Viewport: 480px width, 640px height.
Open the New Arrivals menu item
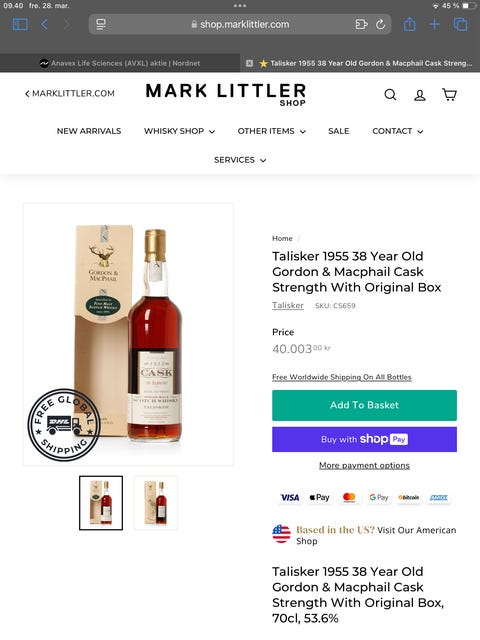click(x=89, y=131)
